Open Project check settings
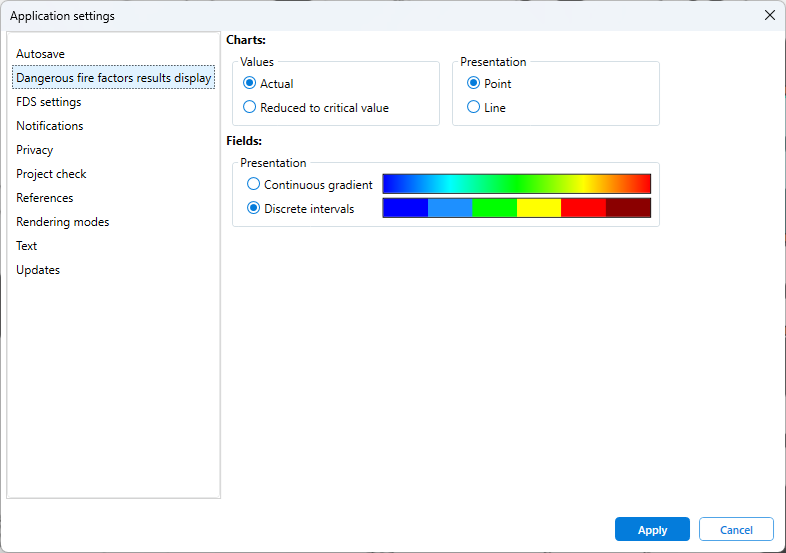786x553 pixels. click(x=51, y=174)
